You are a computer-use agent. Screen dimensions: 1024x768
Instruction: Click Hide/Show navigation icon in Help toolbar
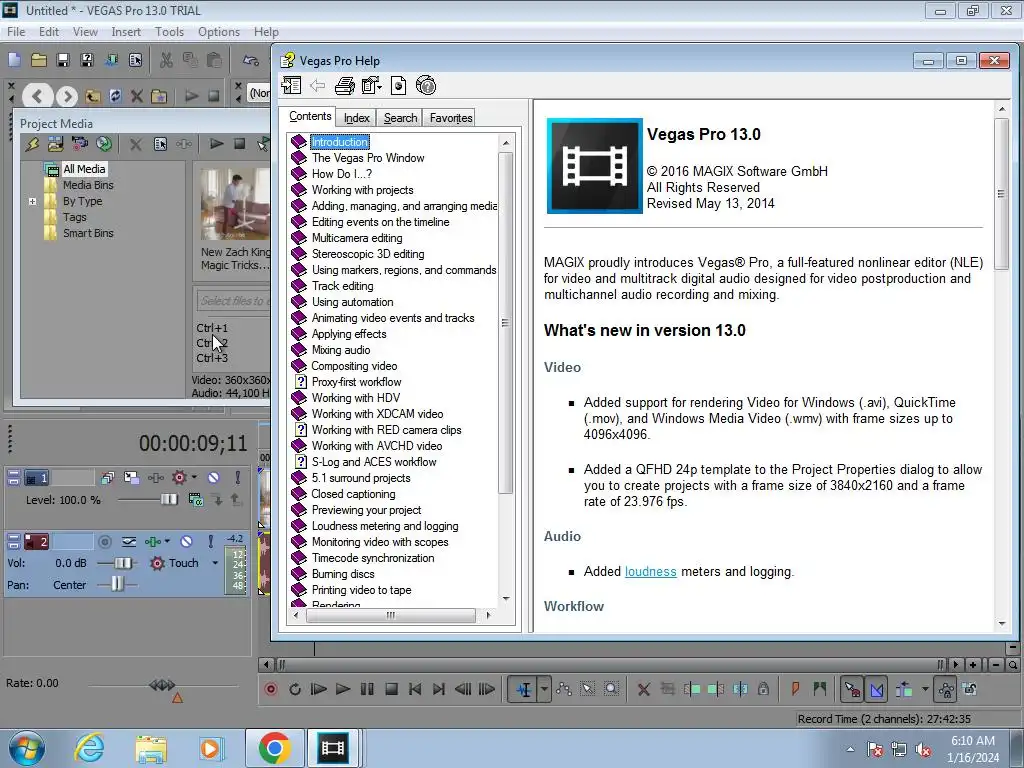coord(291,86)
